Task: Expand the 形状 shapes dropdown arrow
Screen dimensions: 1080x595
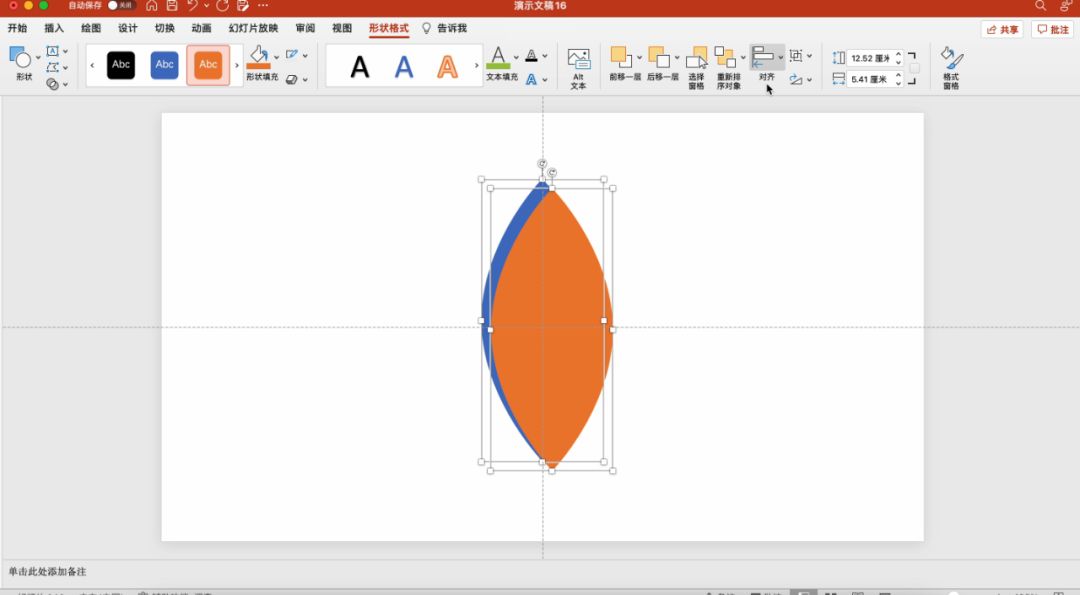Action: [38, 57]
